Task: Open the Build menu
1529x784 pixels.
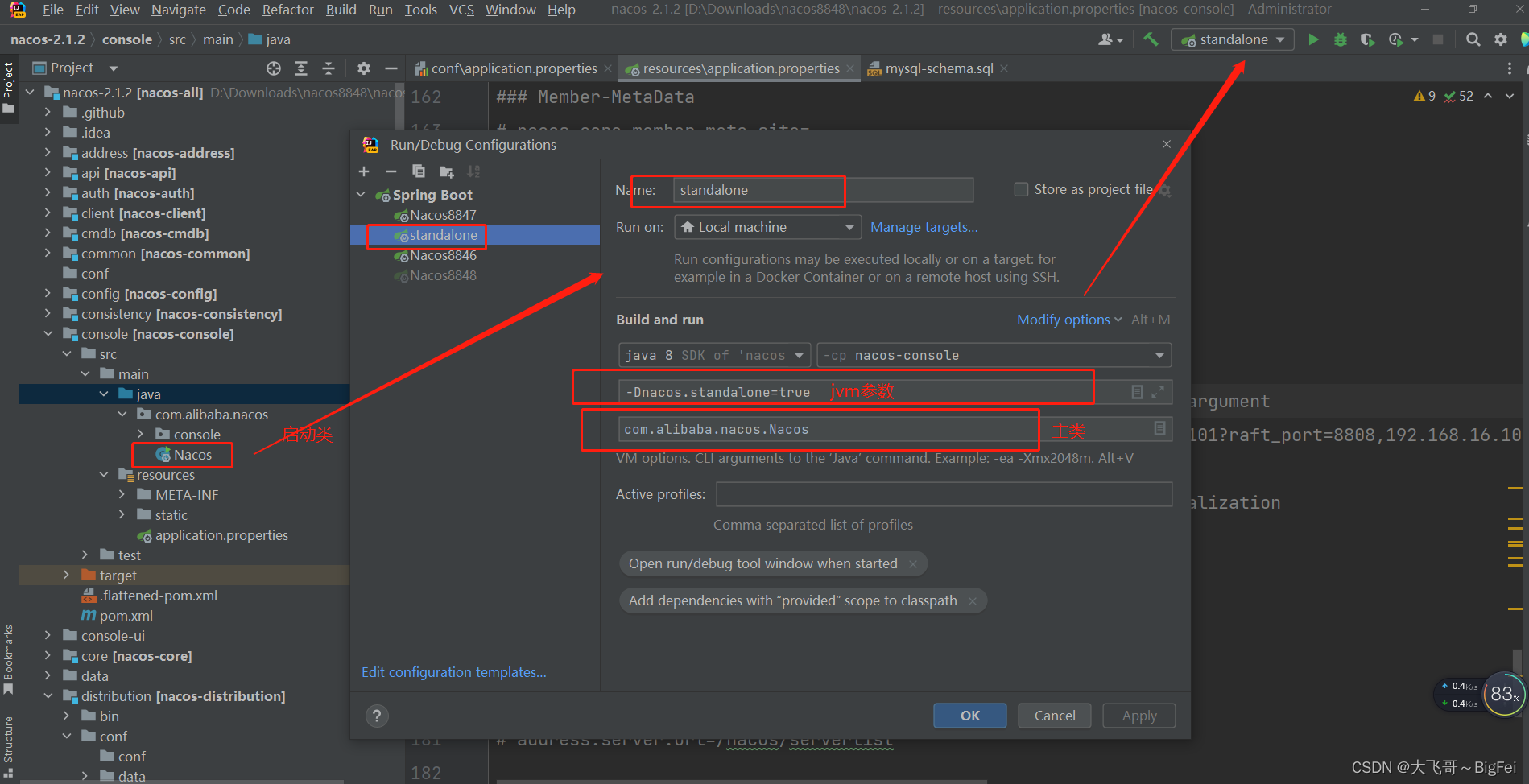Action: 341,10
